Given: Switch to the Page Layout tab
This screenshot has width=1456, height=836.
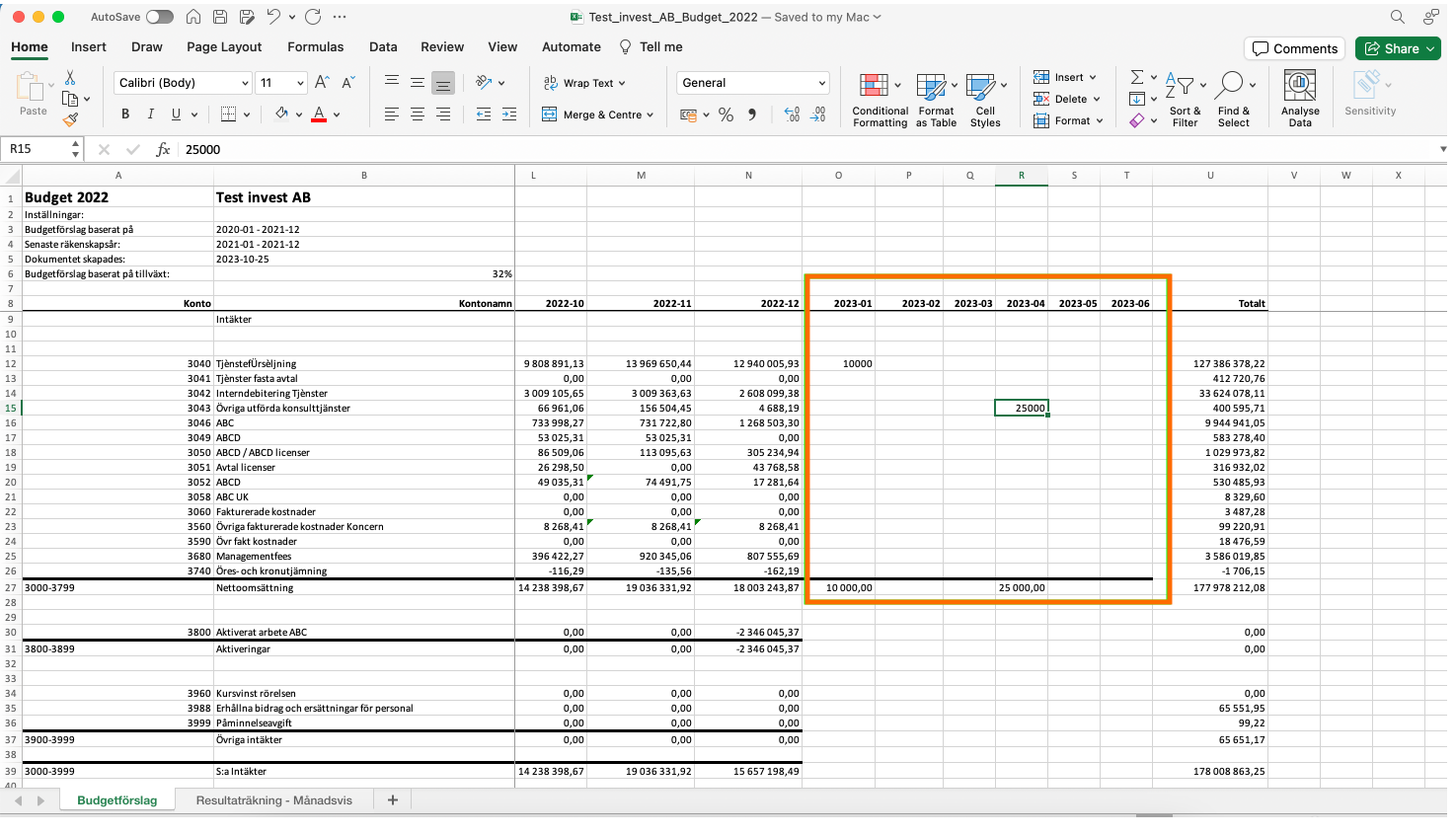Looking at the screenshot, I should click(224, 46).
